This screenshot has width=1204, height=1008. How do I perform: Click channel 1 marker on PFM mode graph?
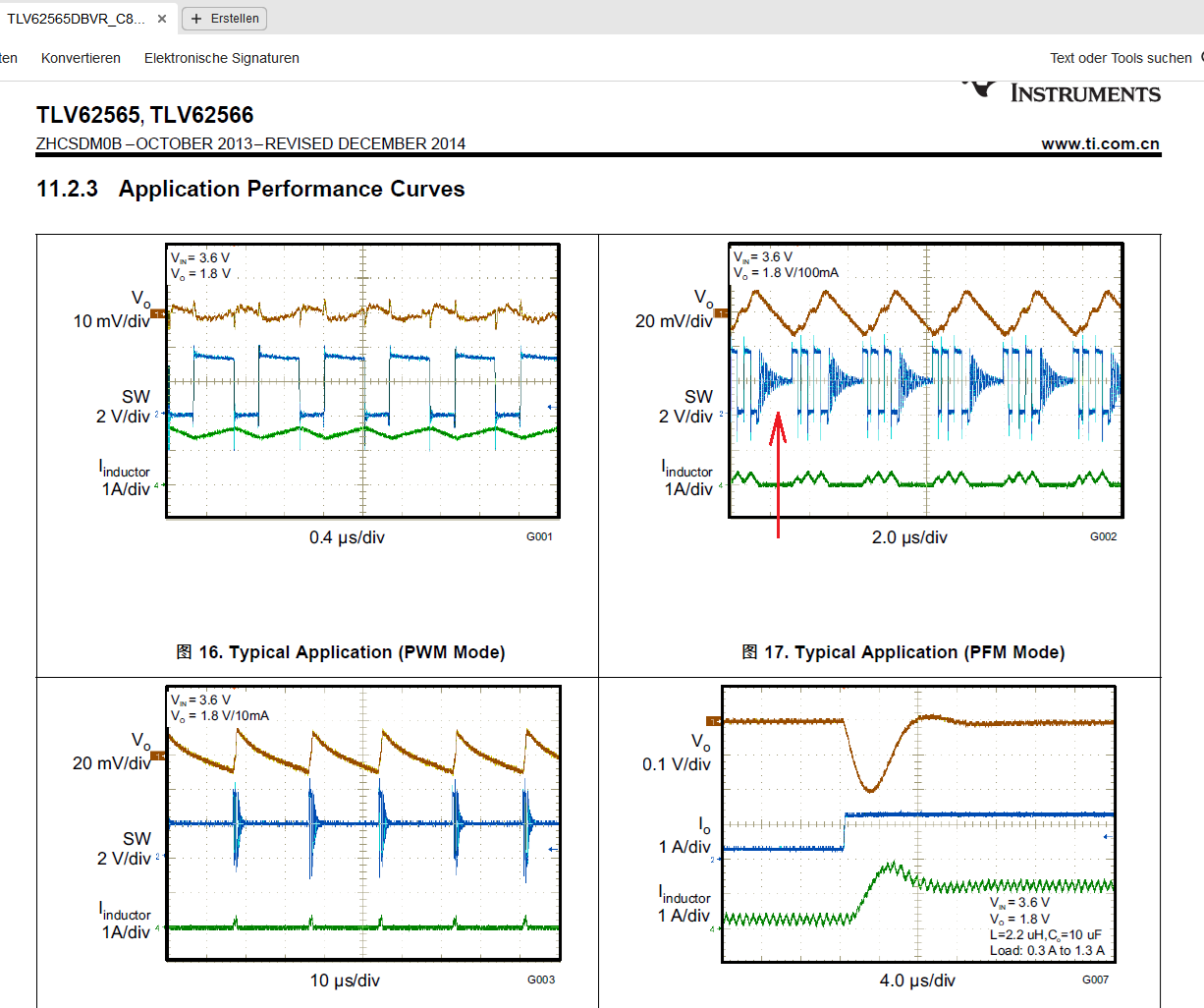pyautogui.click(x=721, y=313)
